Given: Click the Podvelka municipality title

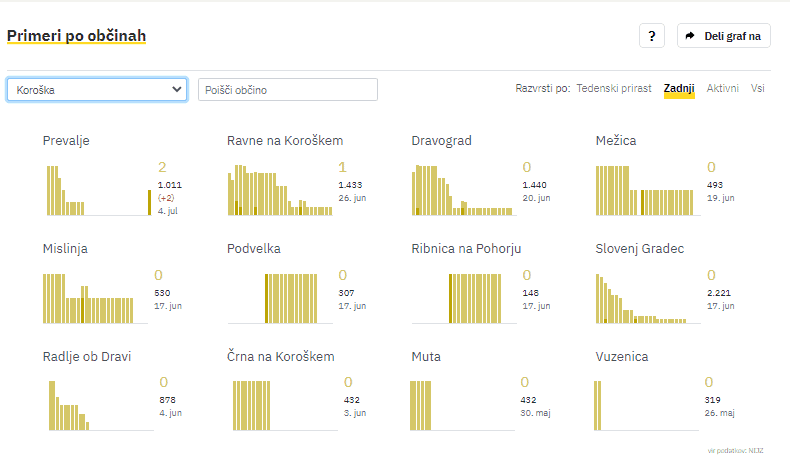Looking at the screenshot, I should [x=254, y=249].
